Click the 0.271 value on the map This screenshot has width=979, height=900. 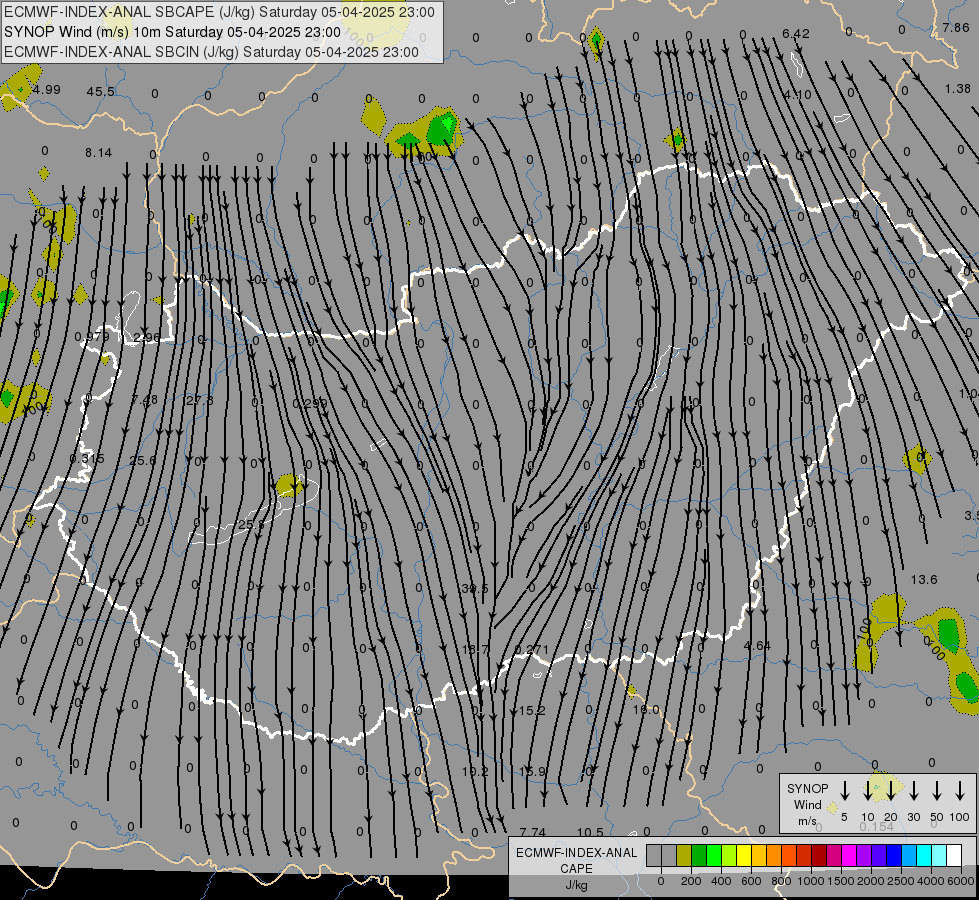pyautogui.click(x=532, y=650)
